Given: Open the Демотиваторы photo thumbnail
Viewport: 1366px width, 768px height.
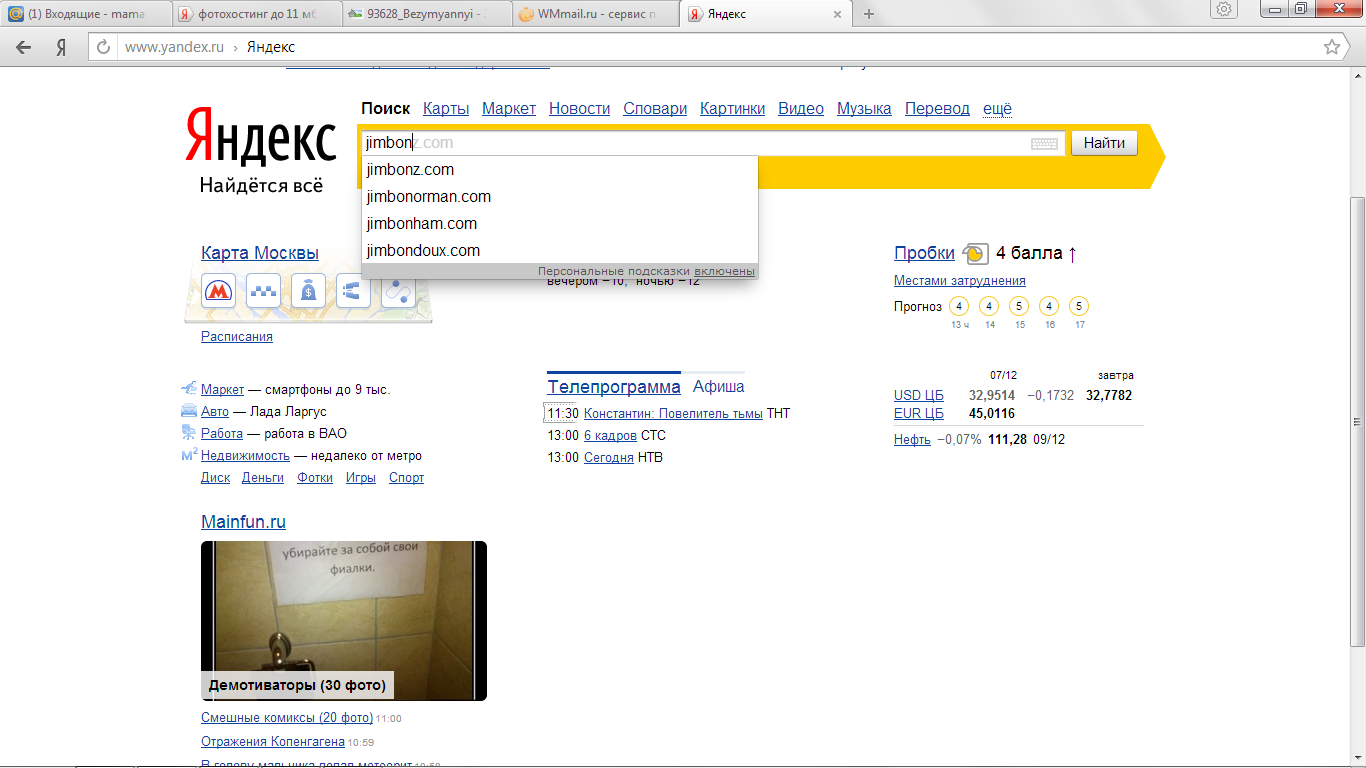Looking at the screenshot, I should [x=344, y=621].
